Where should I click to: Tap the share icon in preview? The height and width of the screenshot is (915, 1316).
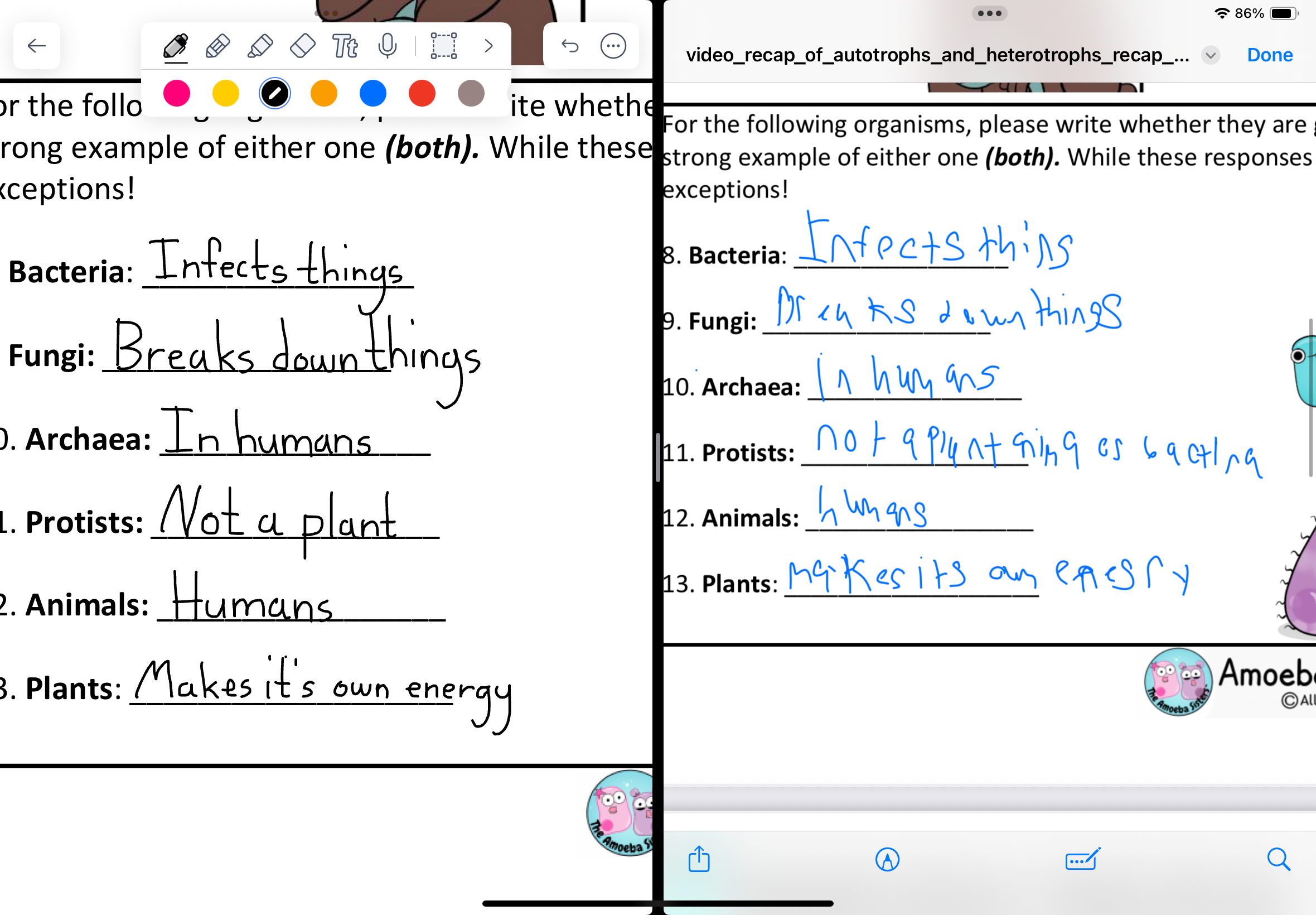coord(699,859)
